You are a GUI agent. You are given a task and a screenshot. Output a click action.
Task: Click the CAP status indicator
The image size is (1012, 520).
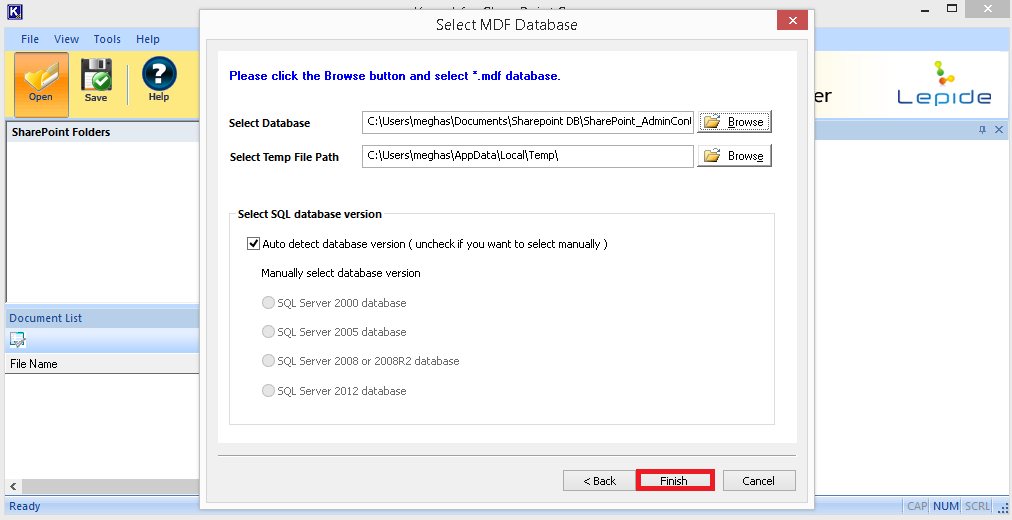tap(917, 506)
